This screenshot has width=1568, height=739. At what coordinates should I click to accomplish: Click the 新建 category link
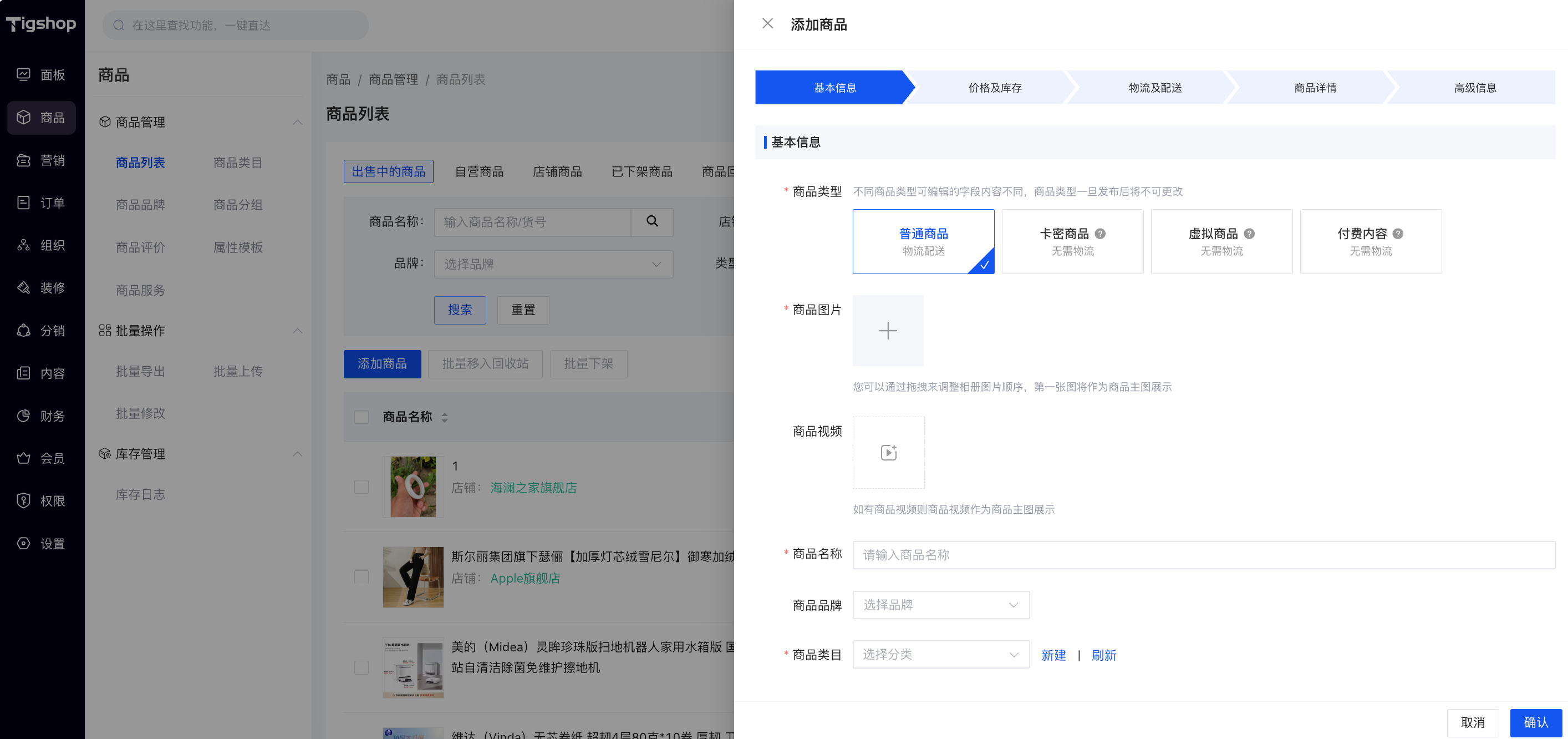coord(1053,656)
